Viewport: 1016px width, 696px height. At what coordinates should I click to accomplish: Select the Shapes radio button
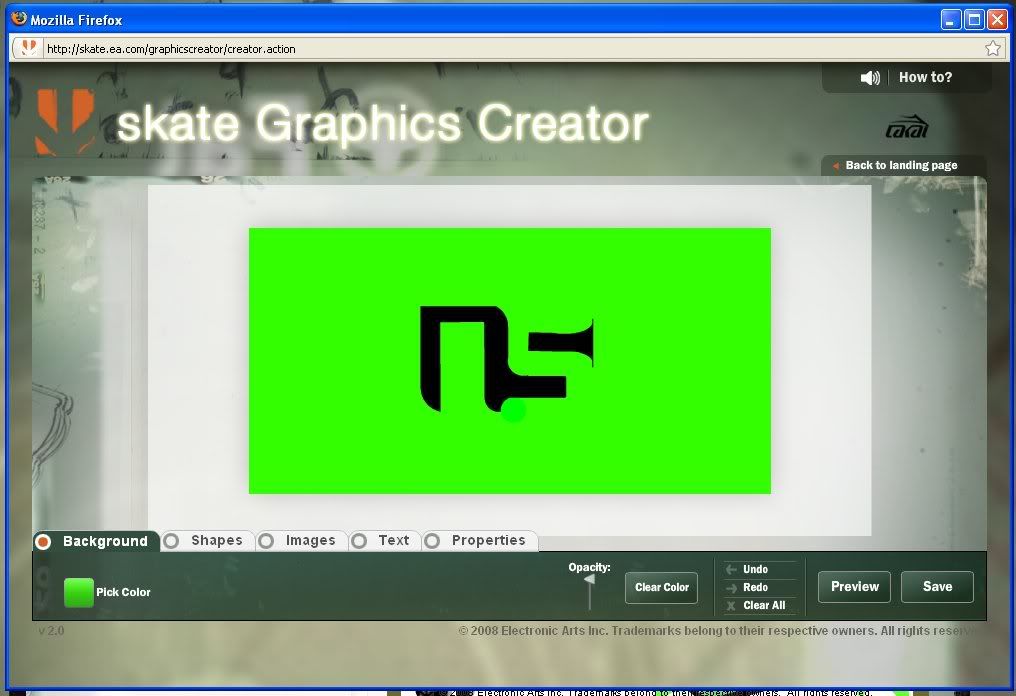point(172,541)
